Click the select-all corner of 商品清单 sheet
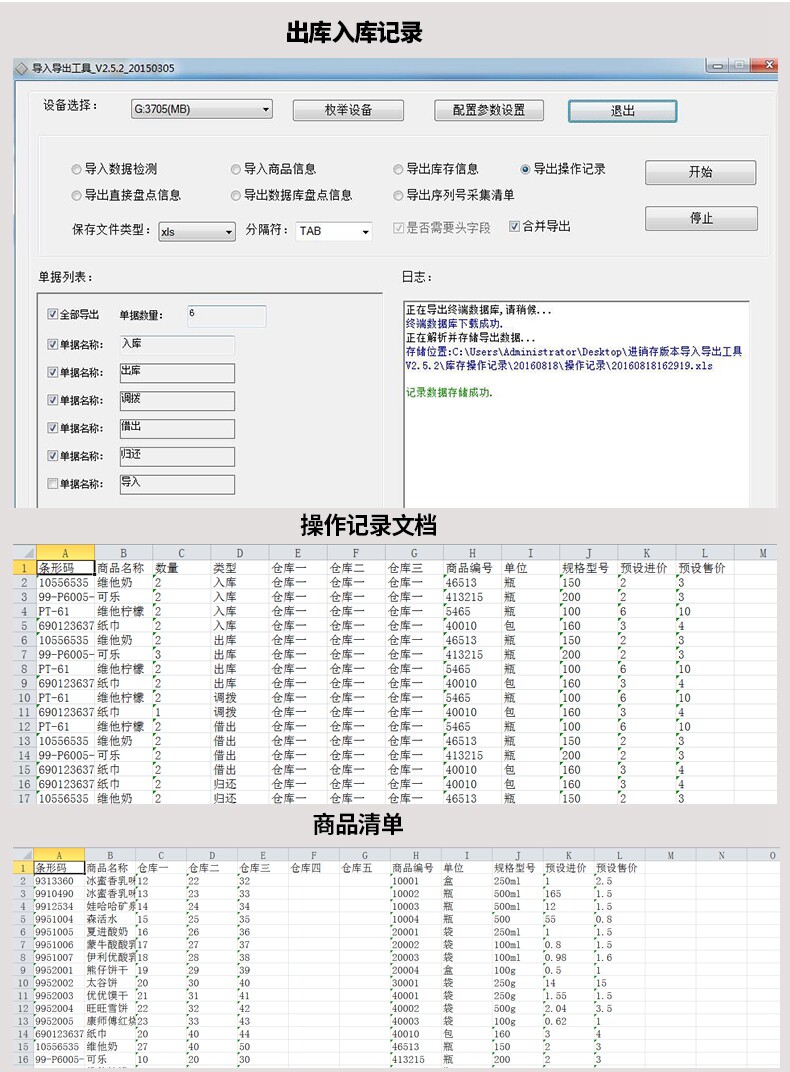The image size is (790, 1072). coord(23,855)
